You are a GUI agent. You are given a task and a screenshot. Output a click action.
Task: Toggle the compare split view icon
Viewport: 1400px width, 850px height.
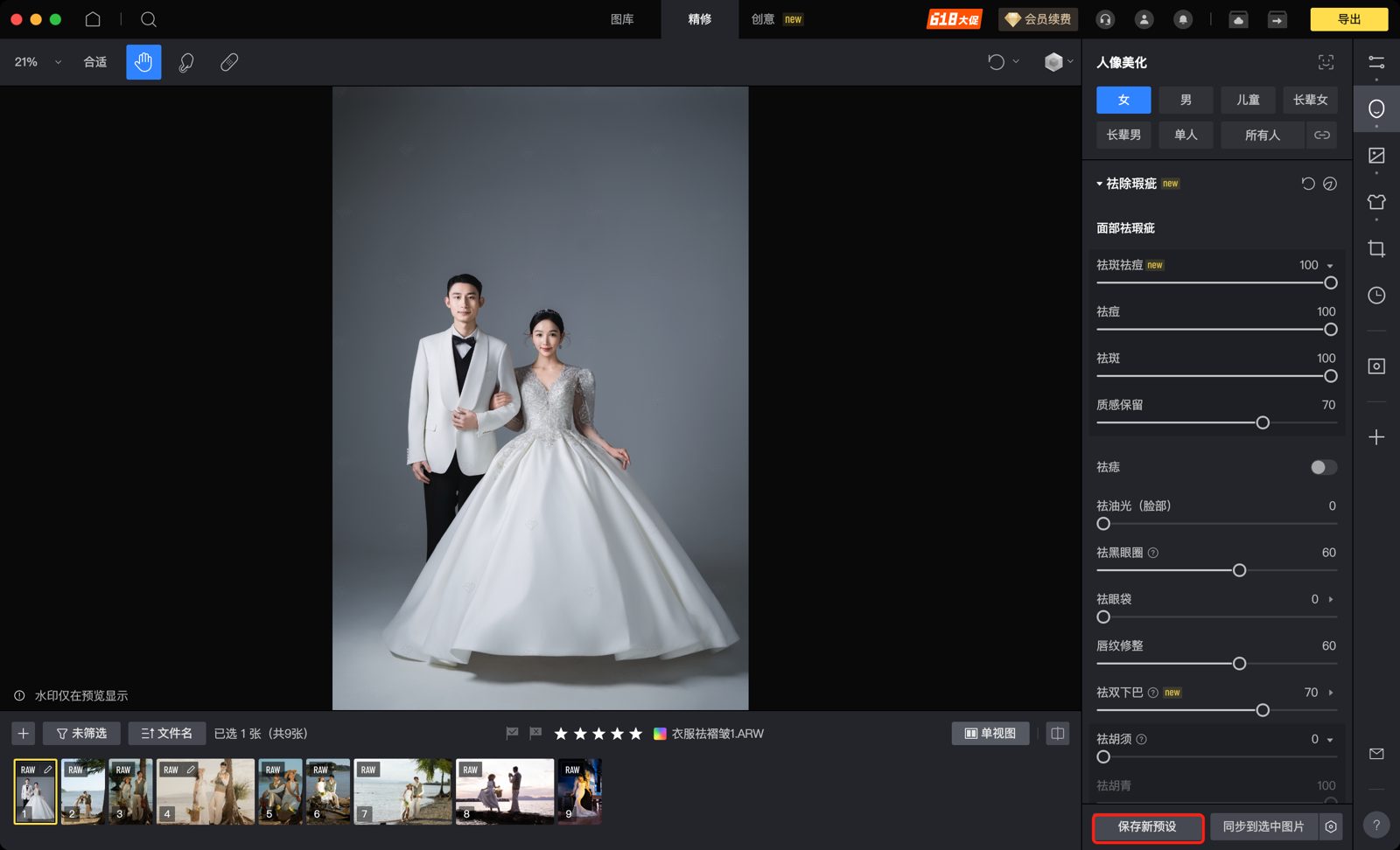(1058, 734)
